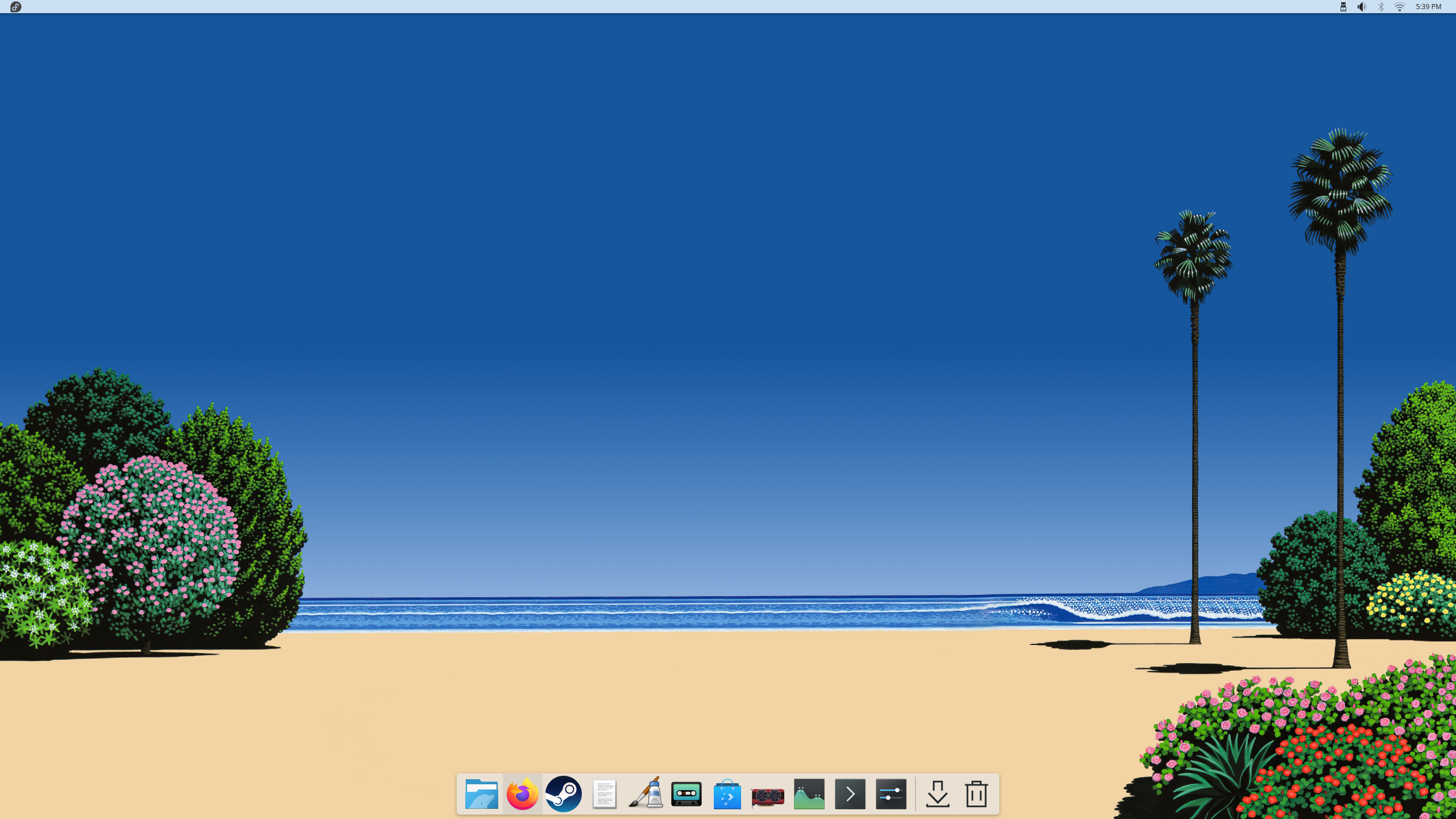The height and width of the screenshot is (819, 1456).
Task: Launch the paintbrush drawing application
Action: pyautogui.click(x=645, y=794)
